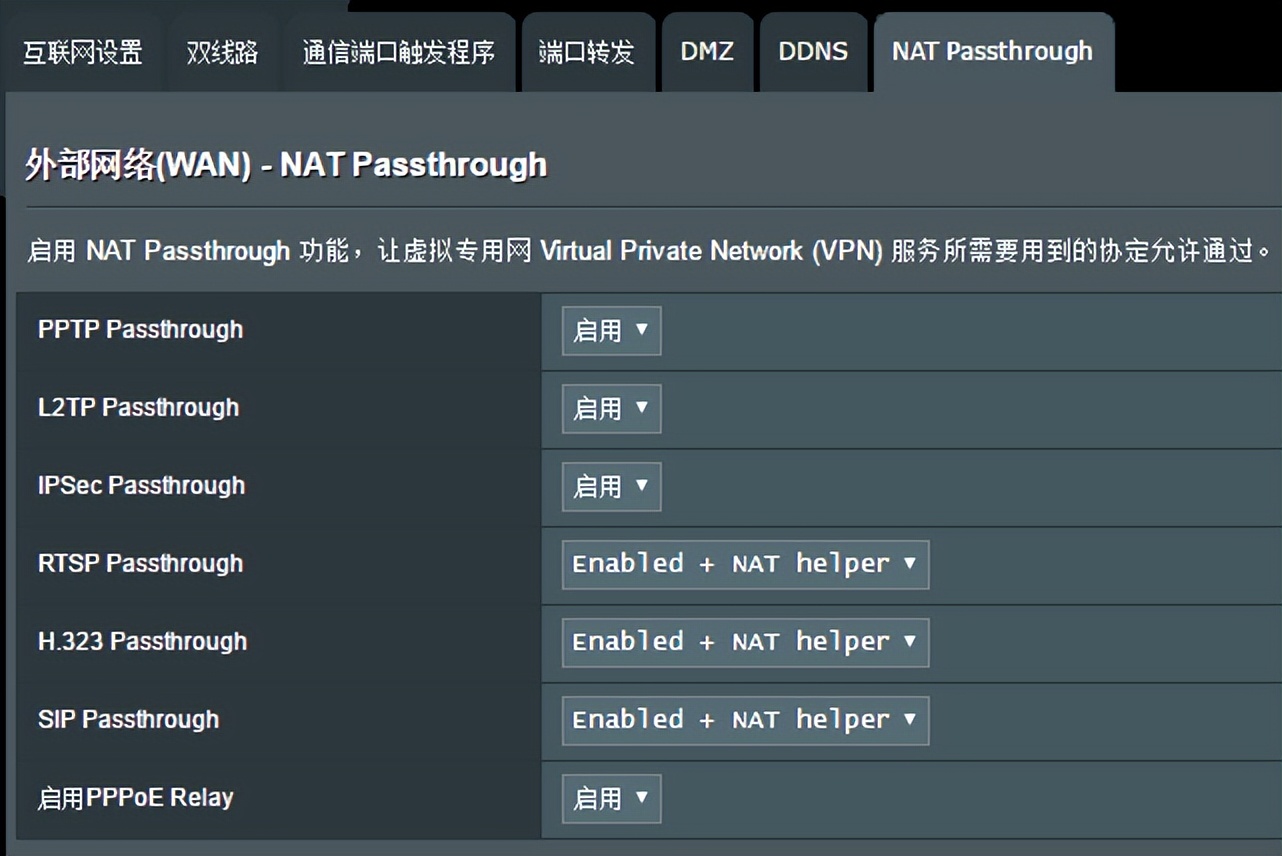Click the L2TP Passthrough label

coord(138,408)
